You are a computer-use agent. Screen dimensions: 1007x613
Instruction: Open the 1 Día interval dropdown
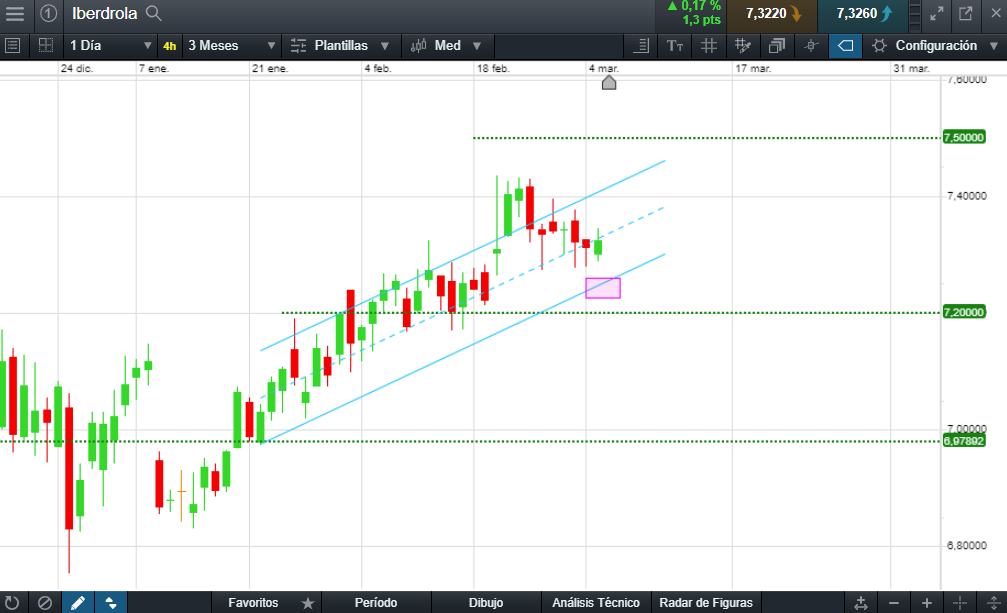[110, 46]
